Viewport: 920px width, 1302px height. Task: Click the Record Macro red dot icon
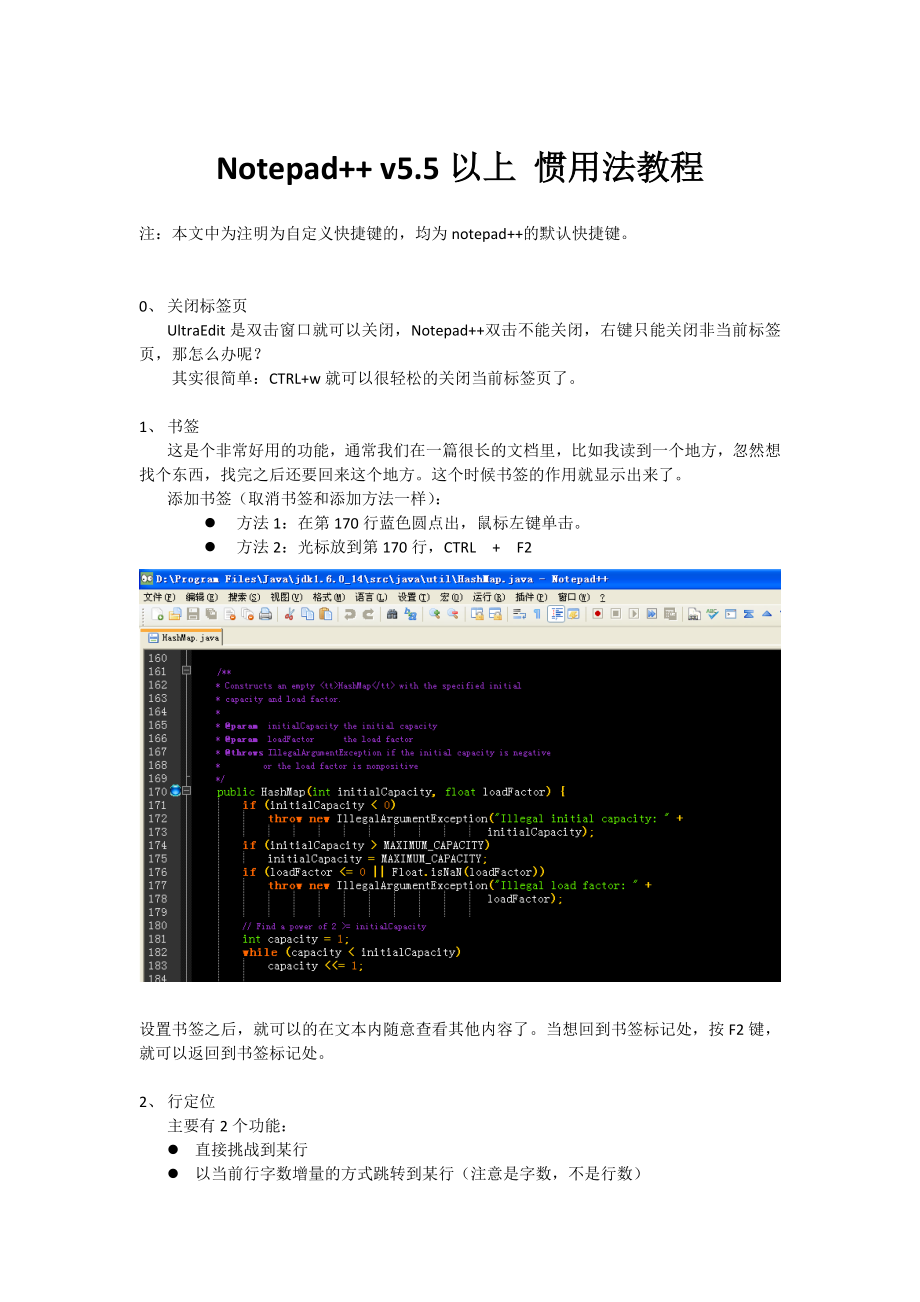click(598, 614)
